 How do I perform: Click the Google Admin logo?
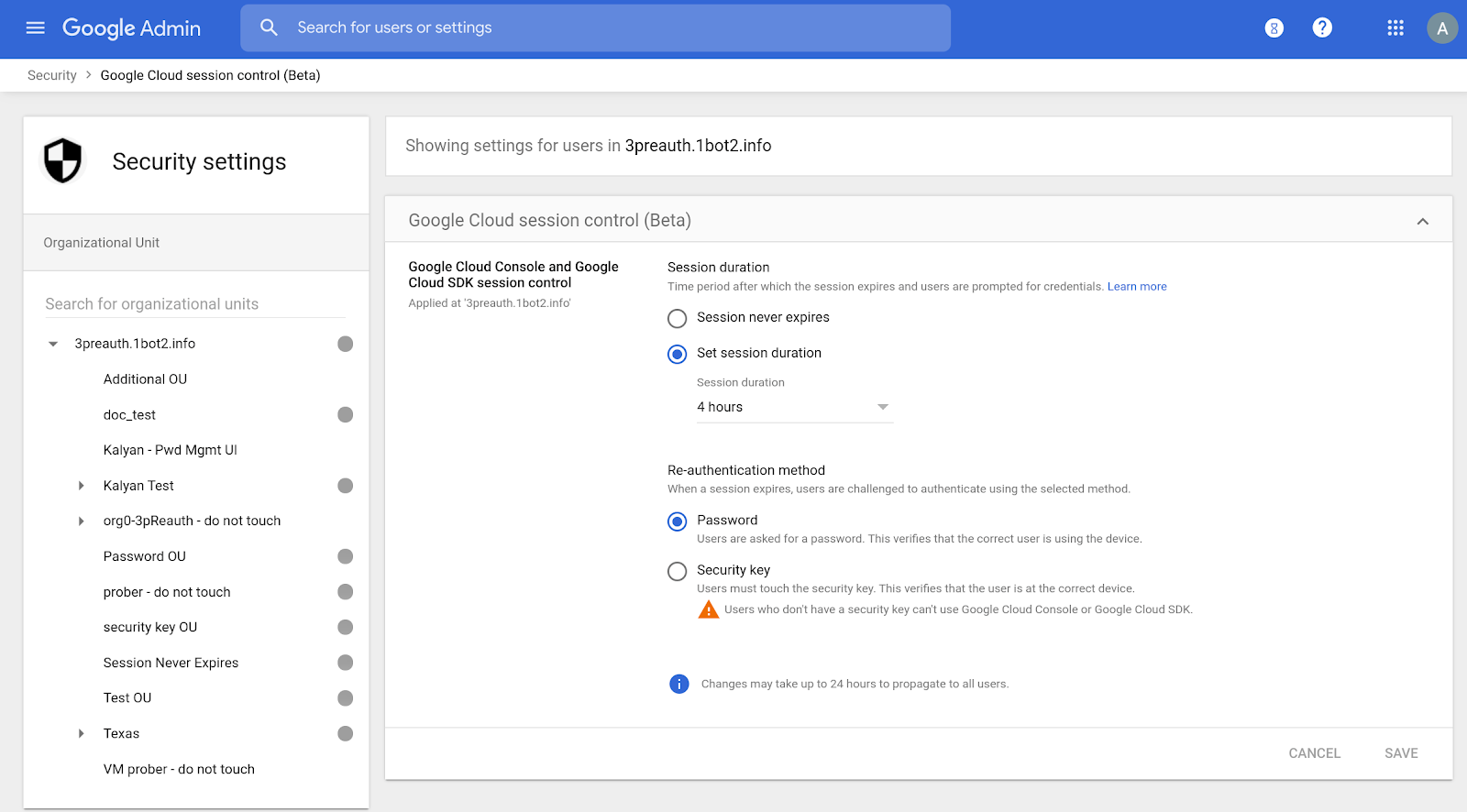click(x=131, y=28)
